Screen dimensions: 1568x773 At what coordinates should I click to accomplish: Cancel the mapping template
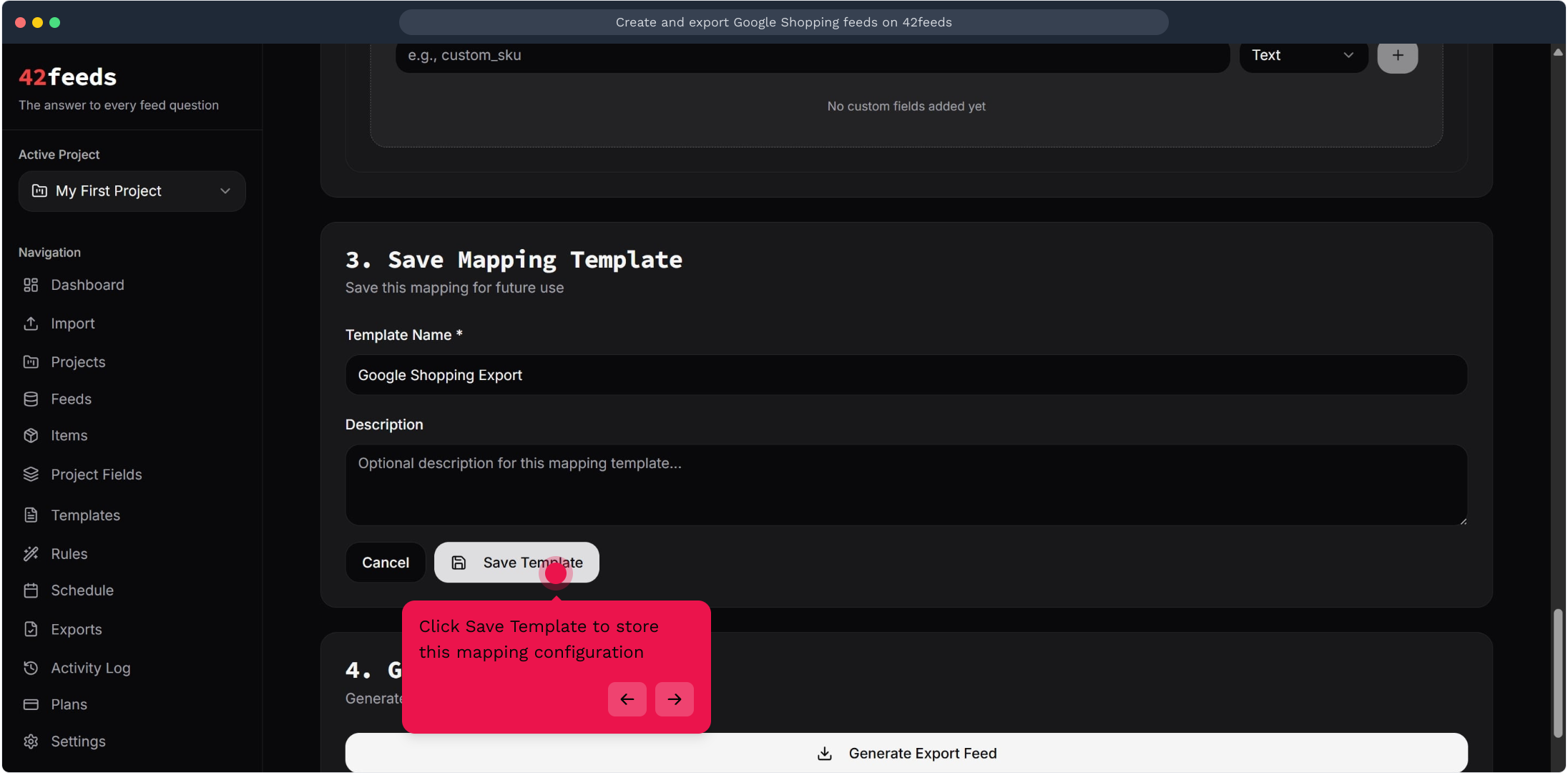[x=386, y=563]
